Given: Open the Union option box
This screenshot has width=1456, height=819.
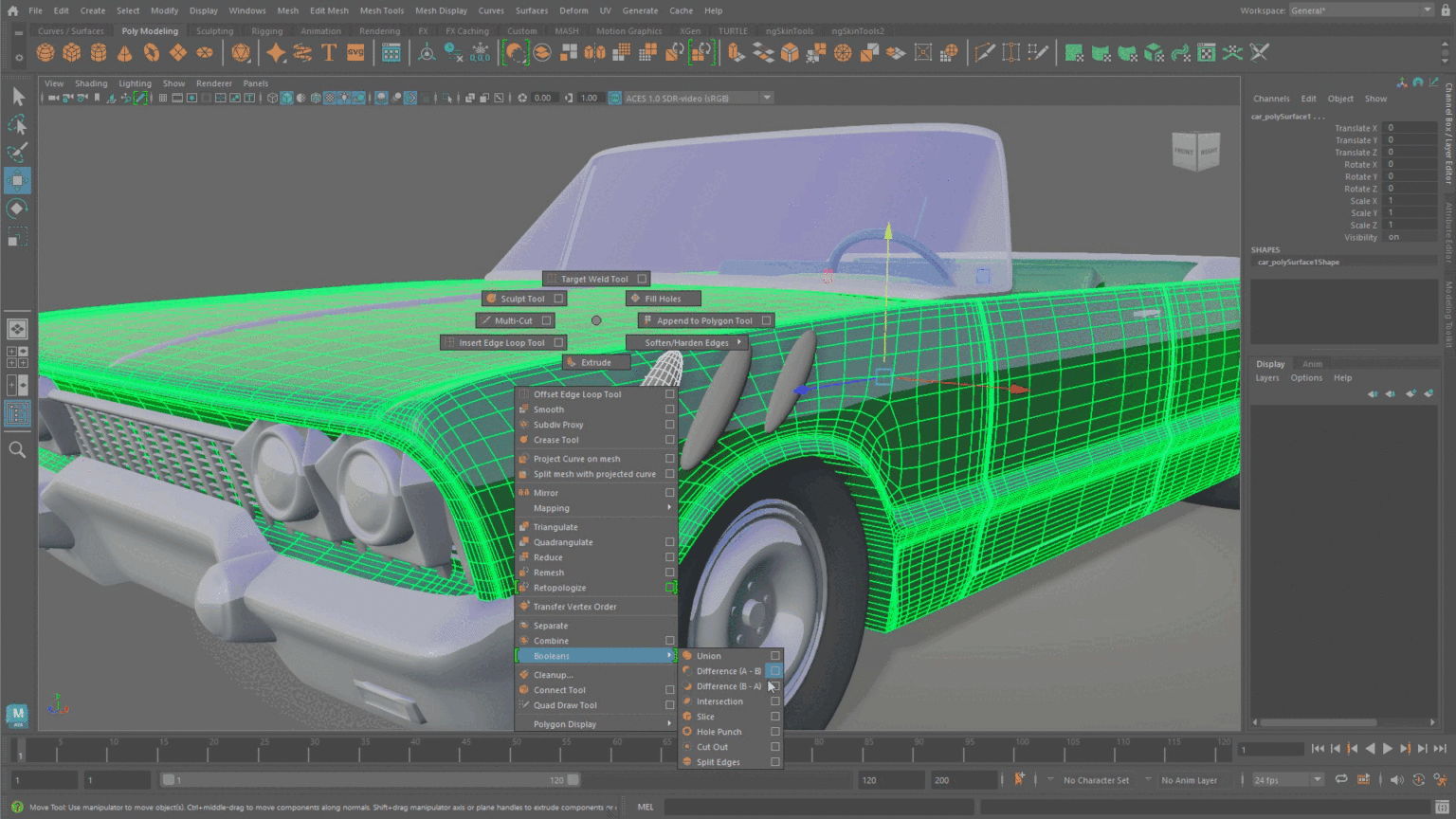Looking at the screenshot, I should coord(775,656).
